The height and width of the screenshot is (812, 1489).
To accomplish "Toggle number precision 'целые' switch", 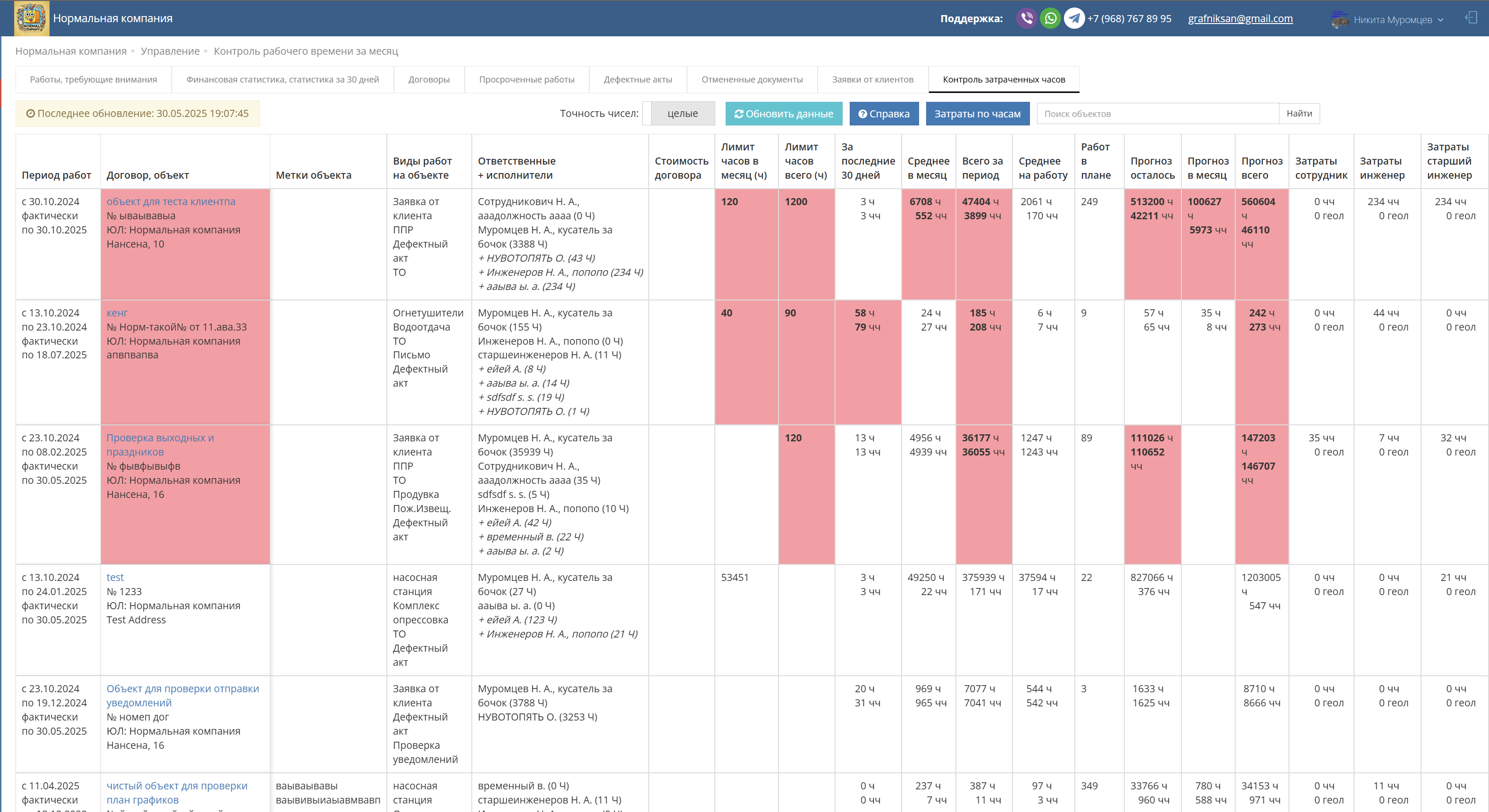I will [678, 114].
